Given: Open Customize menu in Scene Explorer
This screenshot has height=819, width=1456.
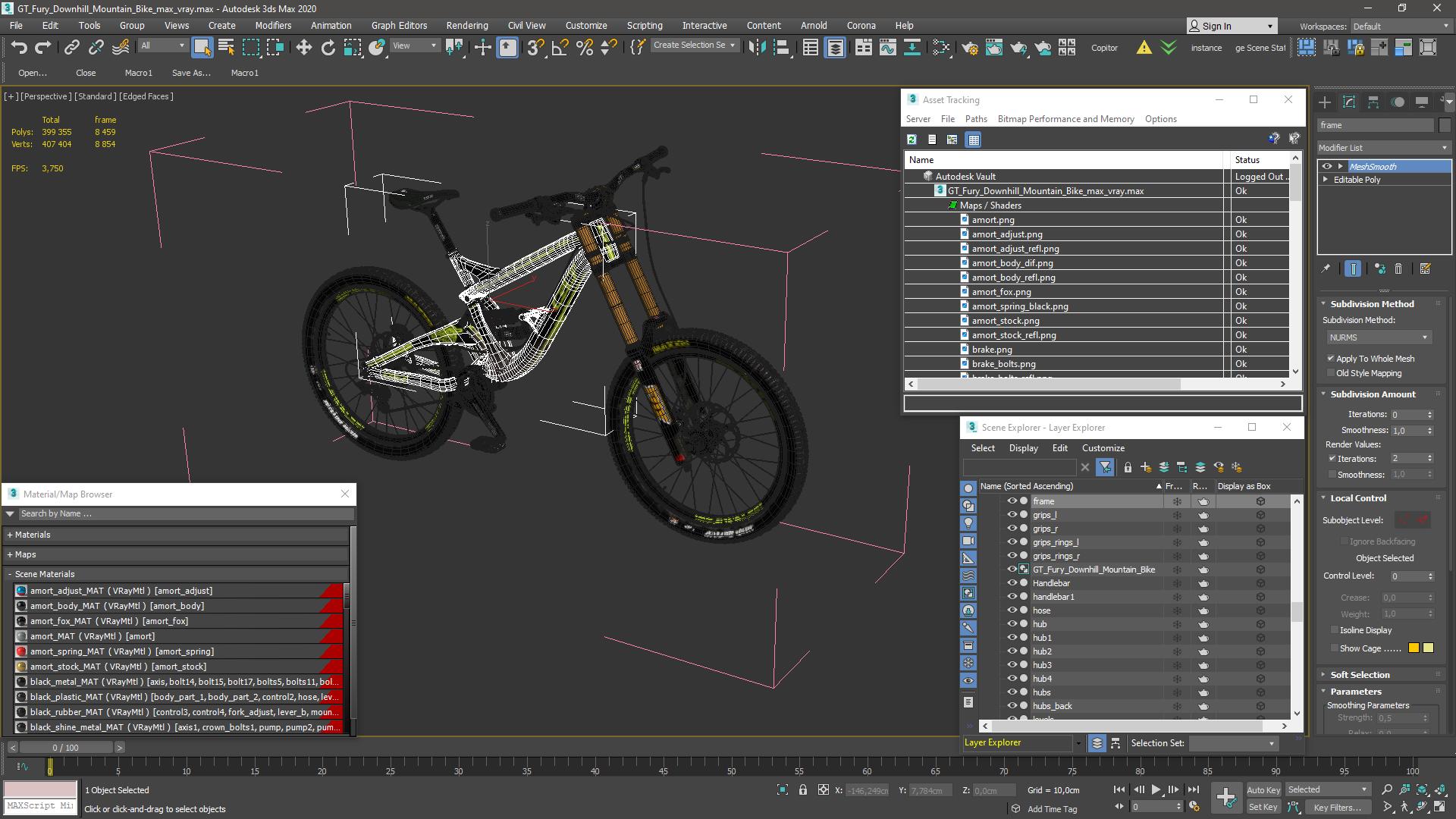Looking at the screenshot, I should tap(1103, 448).
